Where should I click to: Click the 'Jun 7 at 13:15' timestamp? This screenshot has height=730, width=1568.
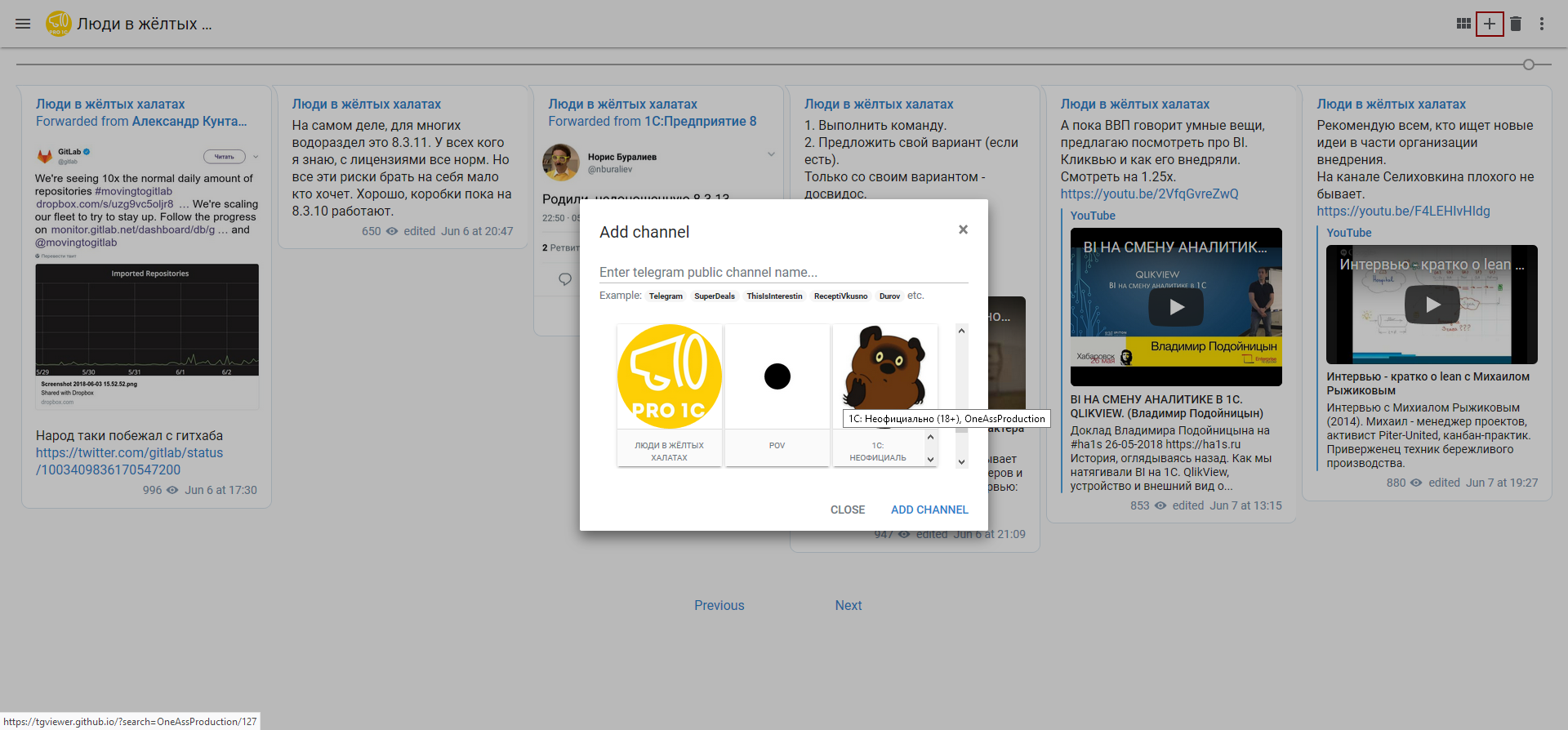coord(1245,505)
